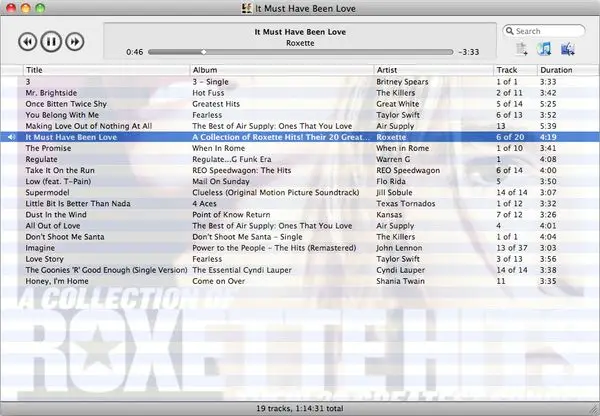
Task: Select Dust In the Wind
Action: click(56, 215)
